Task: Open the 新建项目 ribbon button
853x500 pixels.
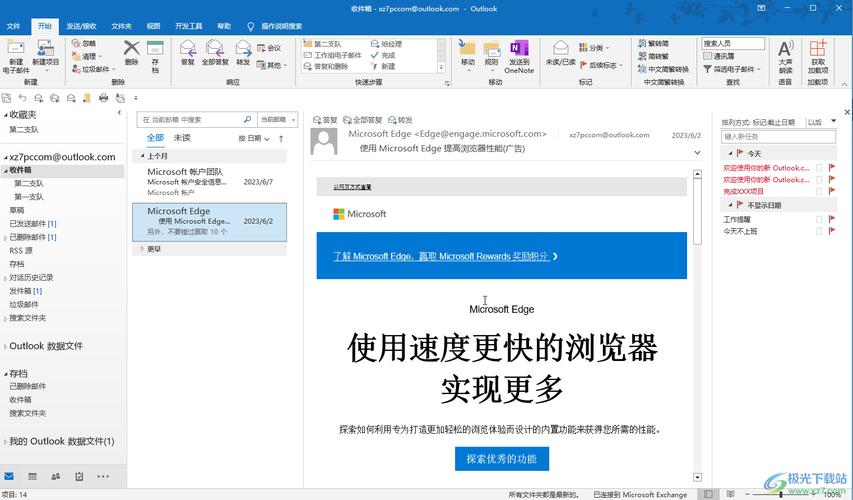Action: pos(45,55)
